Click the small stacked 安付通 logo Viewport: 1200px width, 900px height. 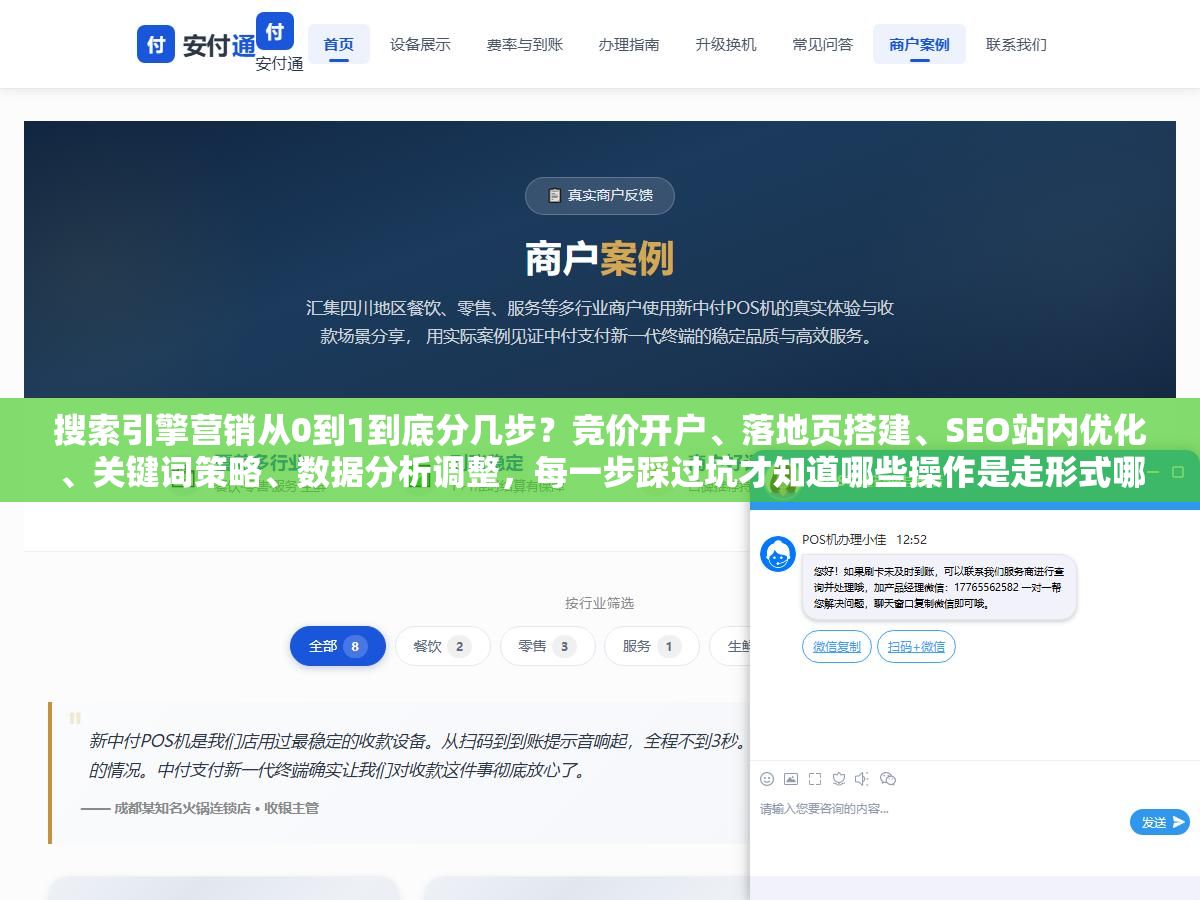[278, 42]
